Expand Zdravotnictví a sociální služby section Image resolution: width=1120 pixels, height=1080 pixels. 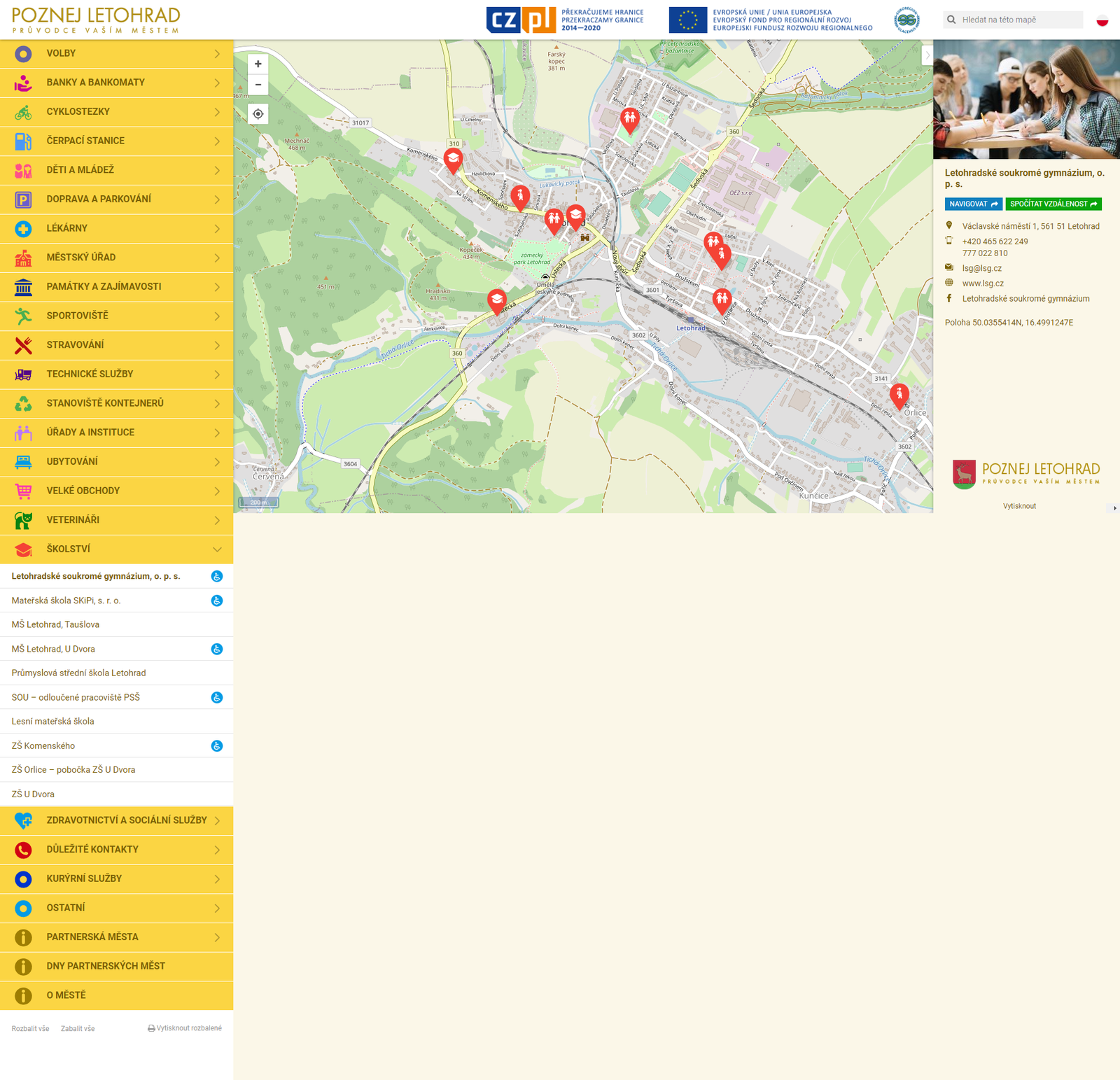[x=217, y=820]
